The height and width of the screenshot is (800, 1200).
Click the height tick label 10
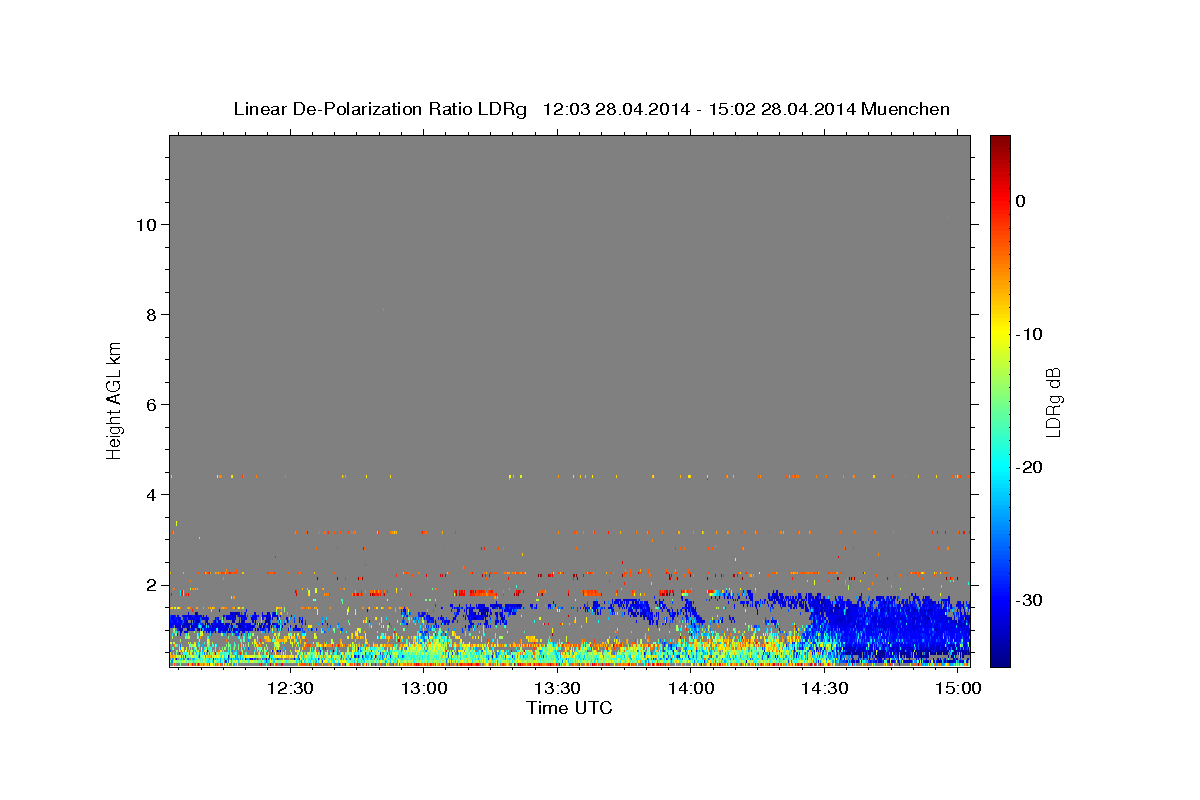point(144,224)
